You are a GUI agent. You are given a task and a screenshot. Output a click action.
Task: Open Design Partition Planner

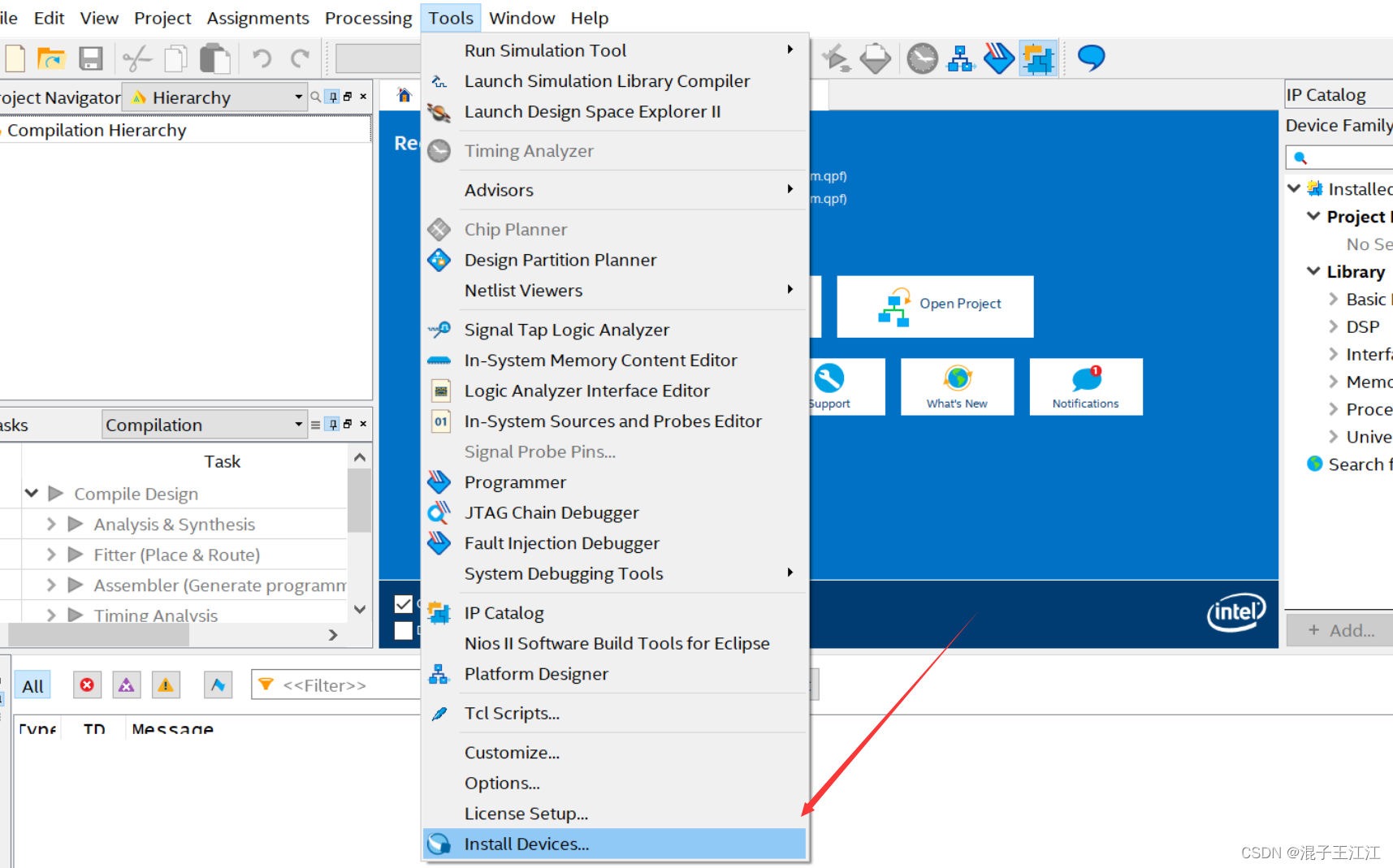(615, 260)
